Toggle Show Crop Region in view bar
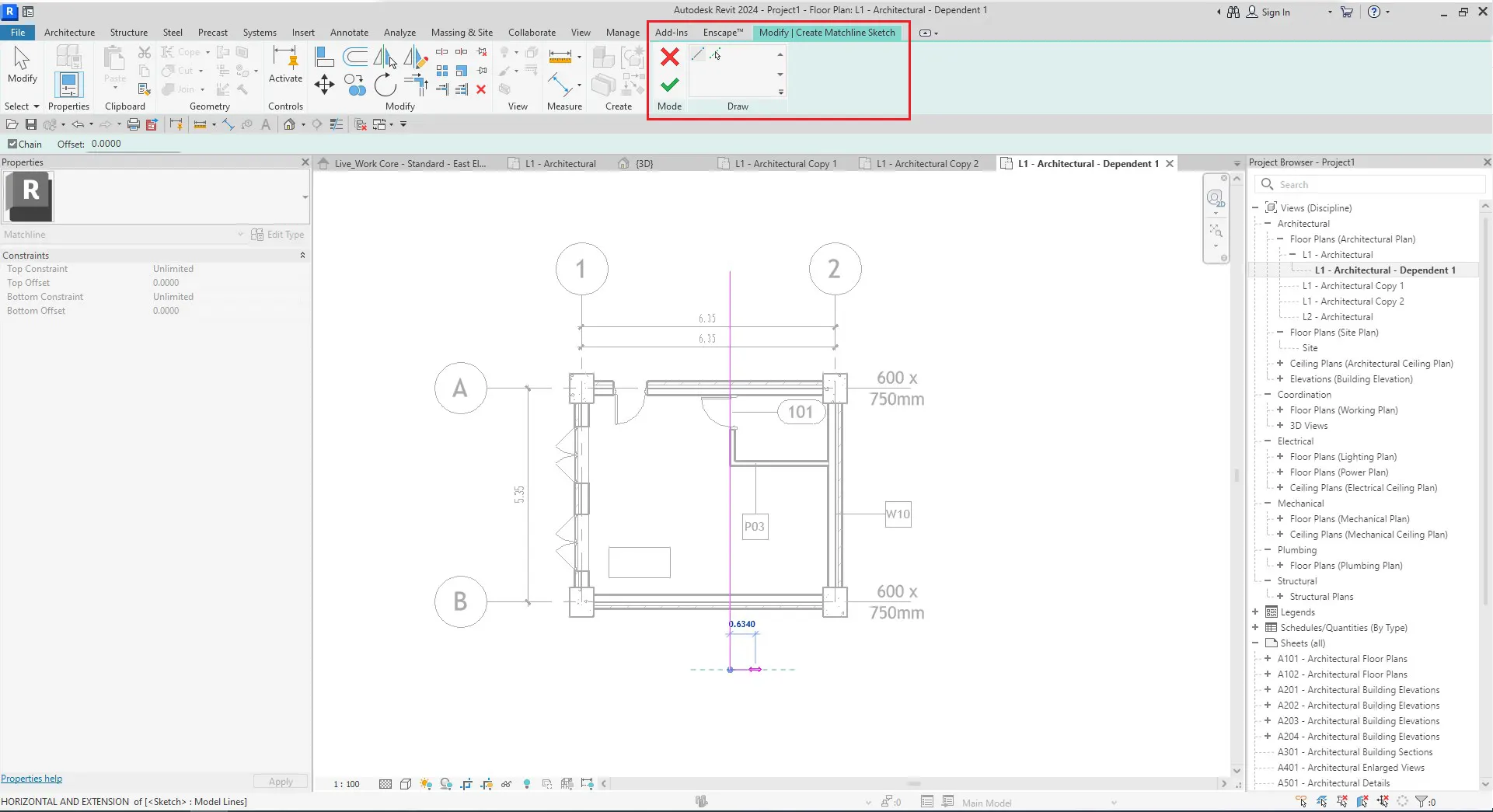 (487, 784)
